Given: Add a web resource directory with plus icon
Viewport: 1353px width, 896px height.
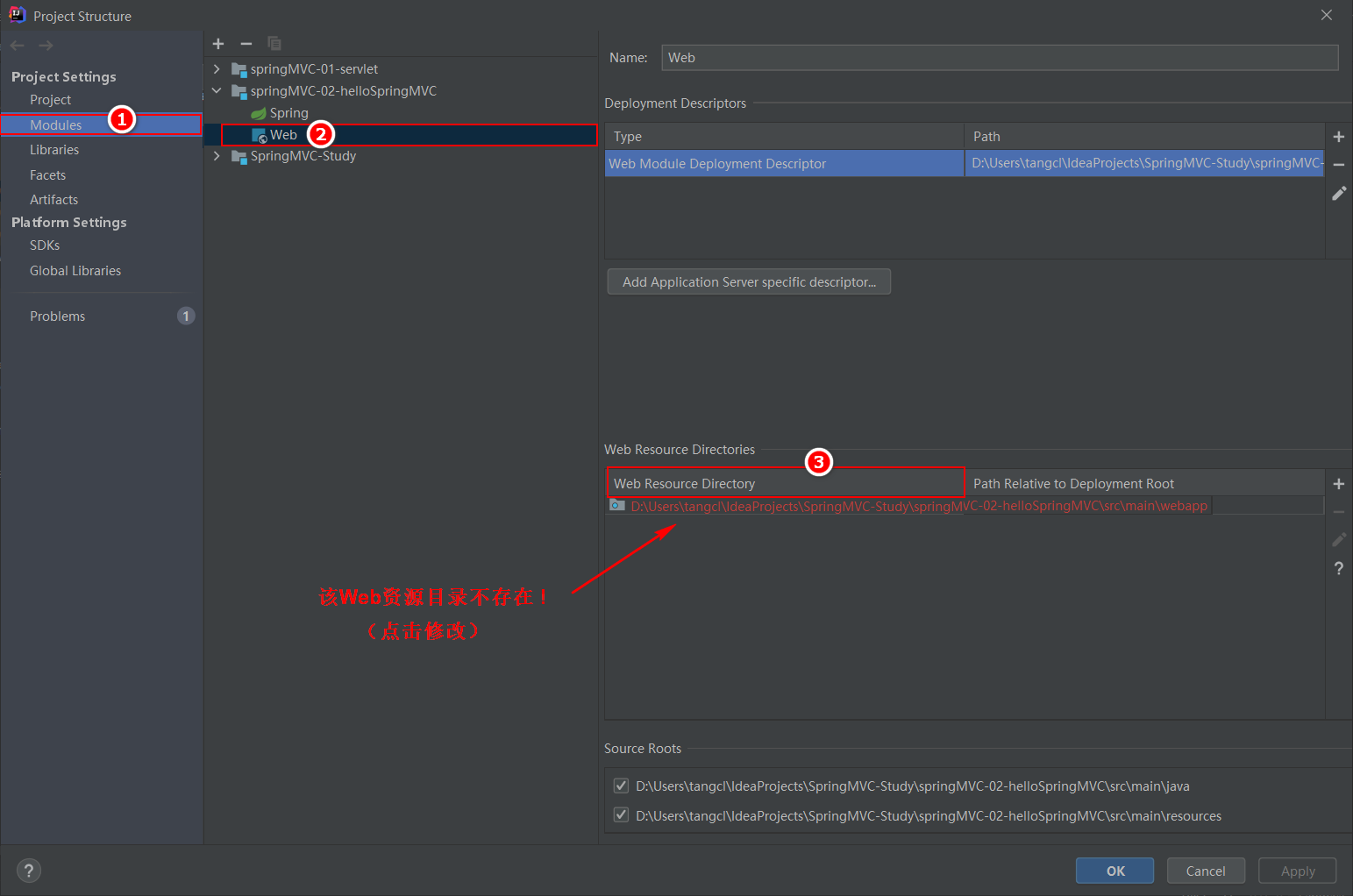Looking at the screenshot, I should coord(1339,484).
